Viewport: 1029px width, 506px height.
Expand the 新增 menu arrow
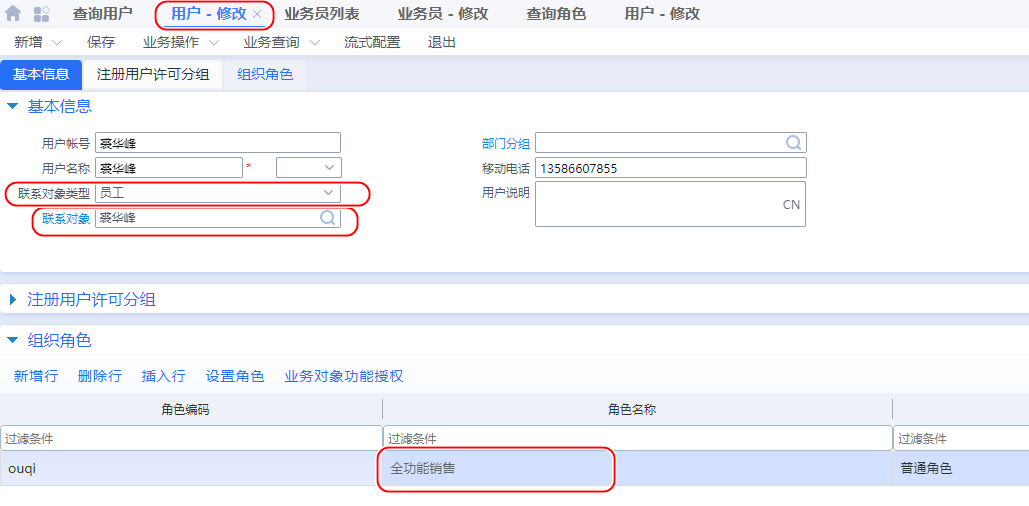click(x=56, y=43)
